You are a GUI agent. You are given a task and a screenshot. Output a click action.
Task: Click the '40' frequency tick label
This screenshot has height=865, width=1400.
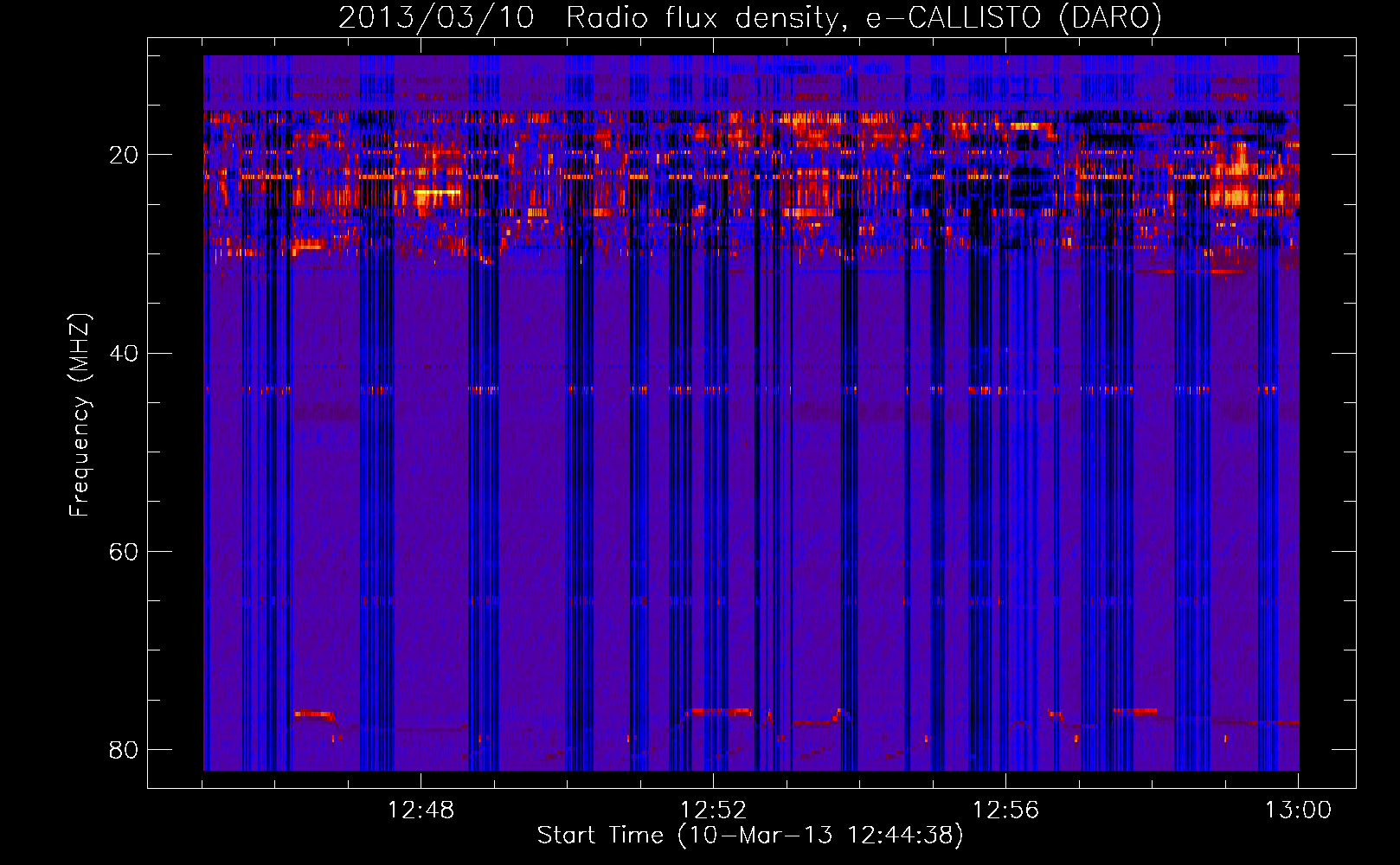click(124, 353)
